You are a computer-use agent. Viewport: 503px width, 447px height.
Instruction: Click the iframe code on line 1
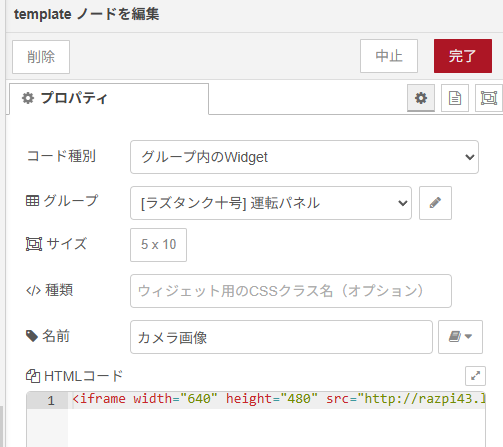coord(279,399)
